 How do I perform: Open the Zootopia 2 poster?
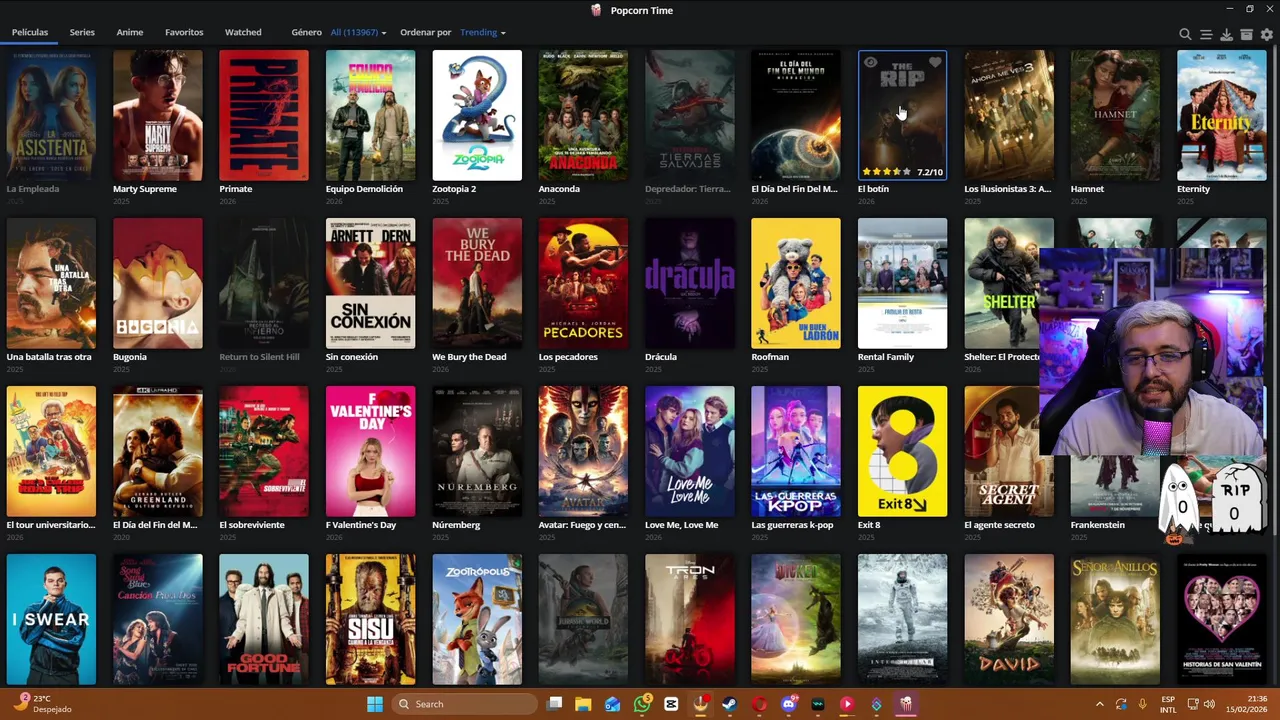(x=477, y=115)
